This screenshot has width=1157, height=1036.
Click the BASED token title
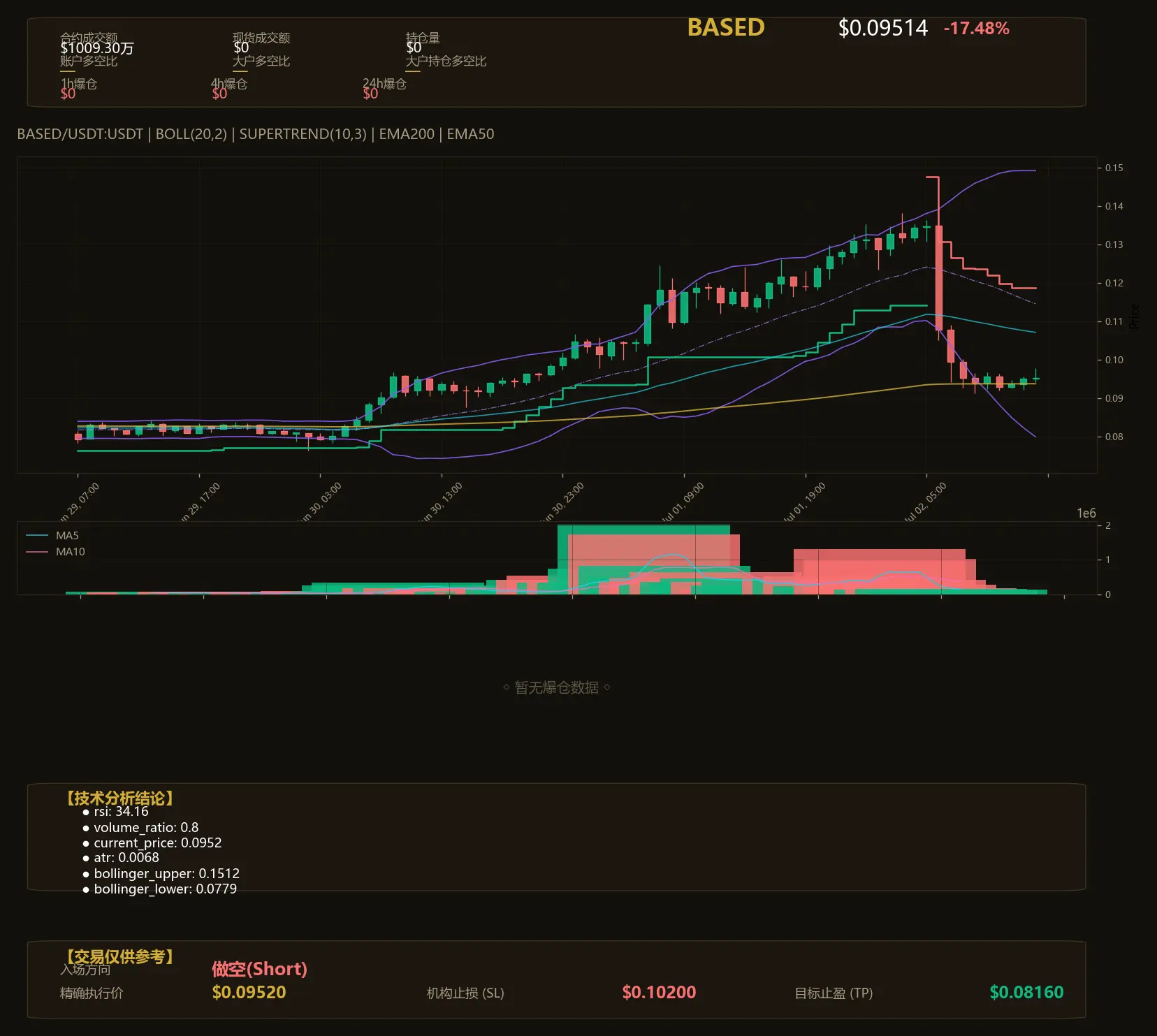pos(726,27)
